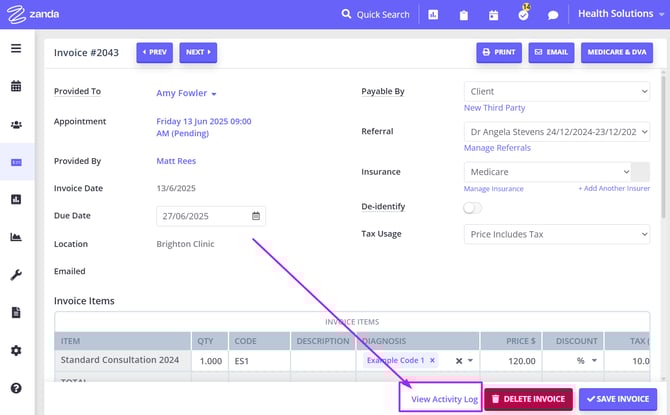Image resolution: width=670 pixels, height=415 pixels.
Task: Open the chat messages icon in the top bar
Action: point(553,15)
